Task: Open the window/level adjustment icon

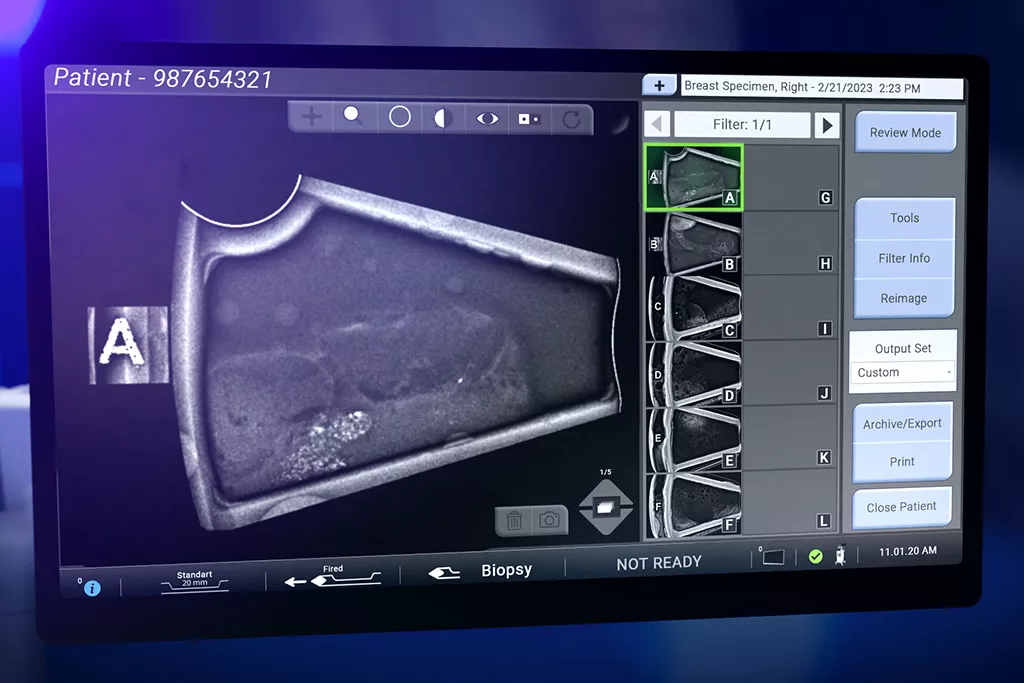Action: pos(528,117)
